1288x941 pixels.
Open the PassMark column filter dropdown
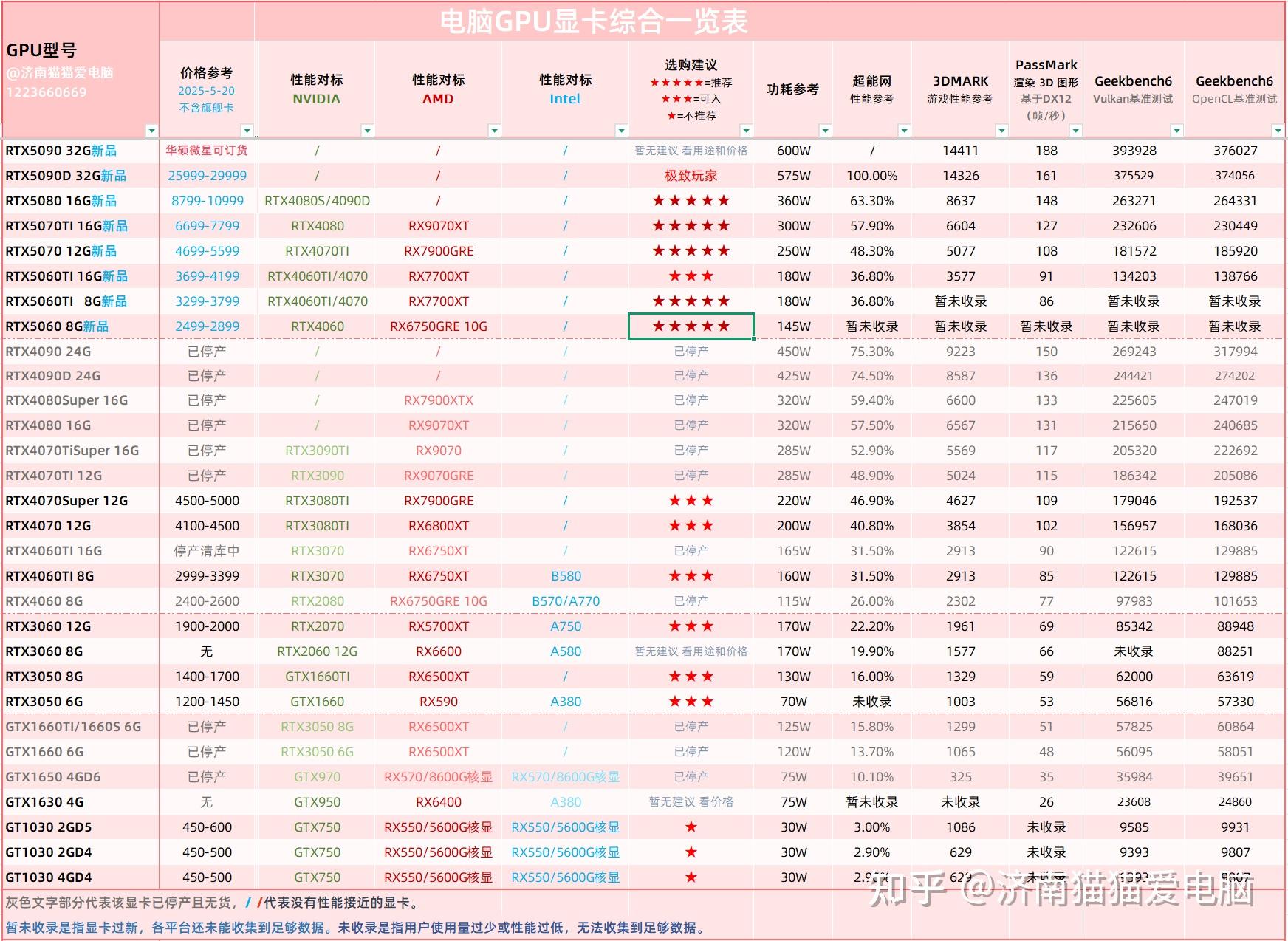1075,131
